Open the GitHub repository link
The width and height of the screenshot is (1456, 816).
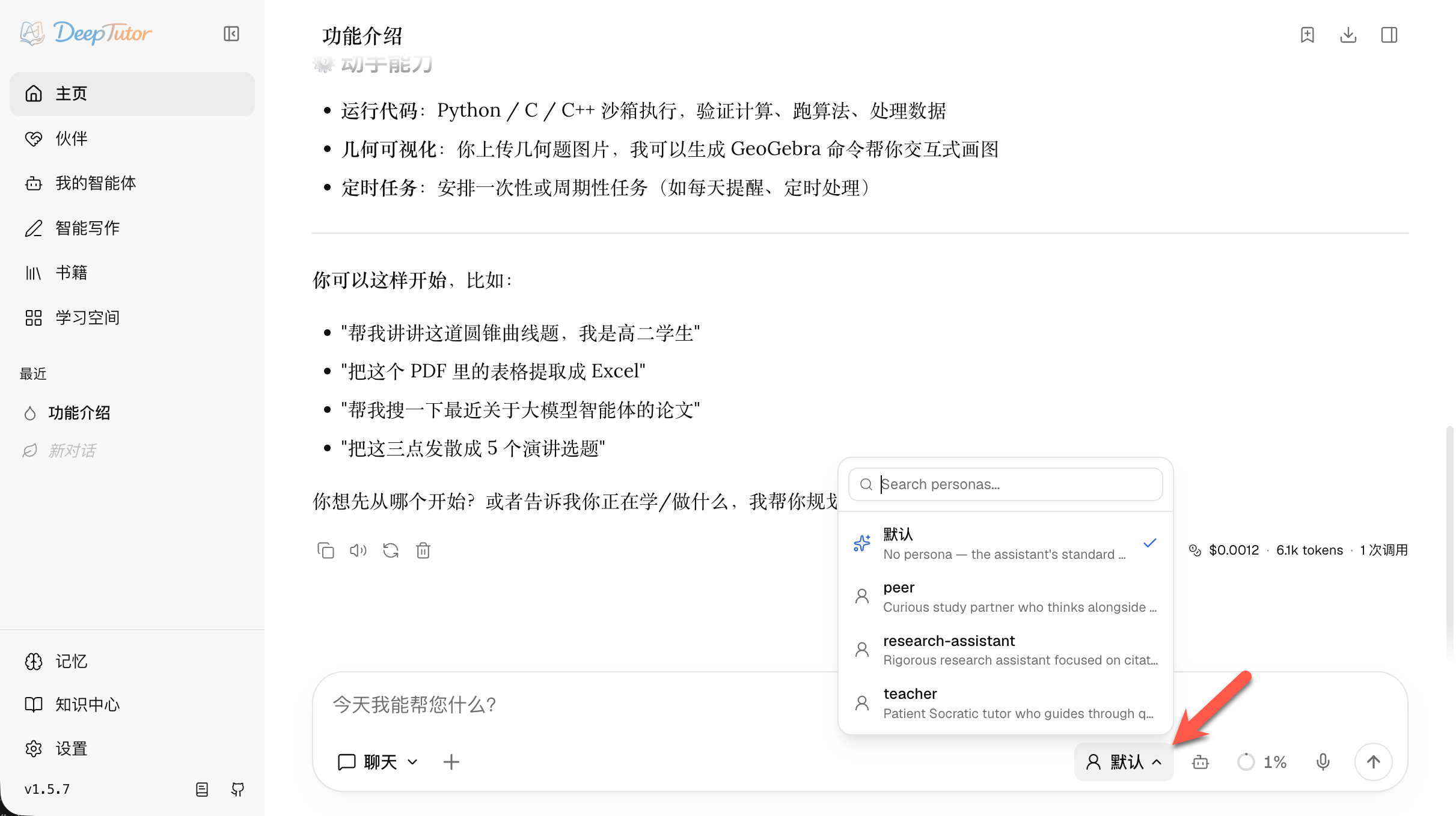pyautogui.click(x=237, y=789)
